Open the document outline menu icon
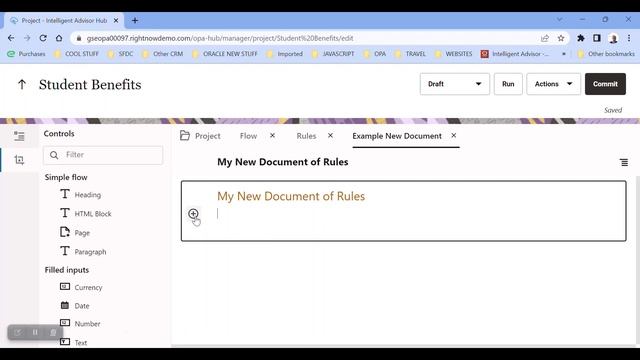Viewport: 640px width, 360px height. click(624, 162)
